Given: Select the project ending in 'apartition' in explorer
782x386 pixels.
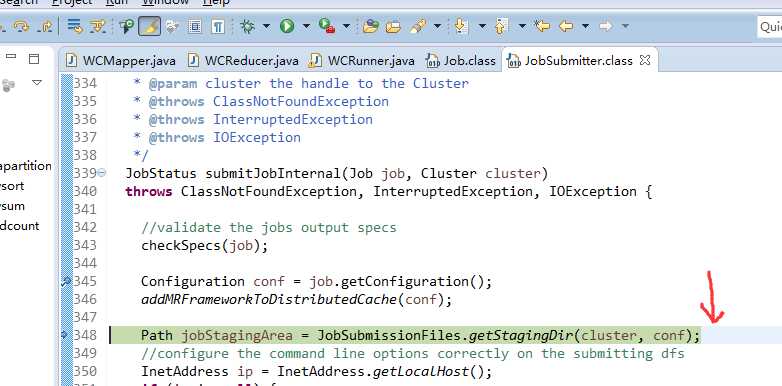Looking at the screenshot, I should click(25, 166).
